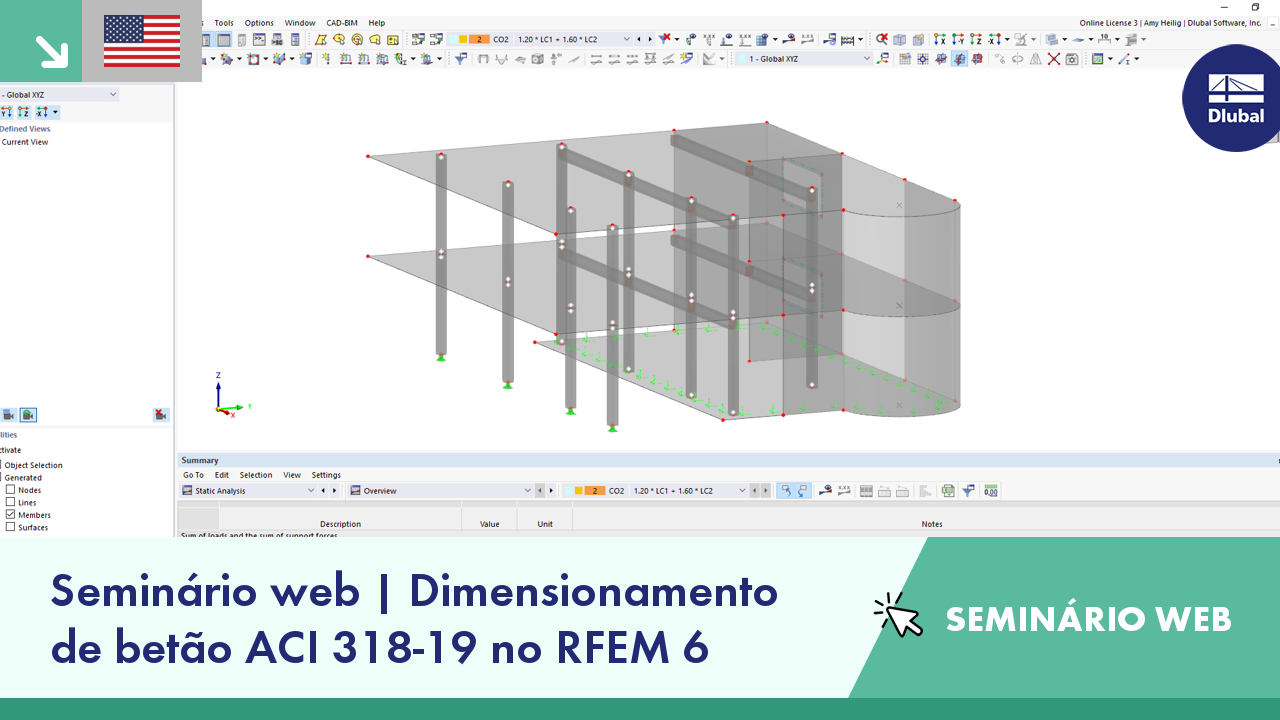This screenshot has height=720, width=1280.
Task: Click the view in X direction axis icon
Action: pos(939,40)
